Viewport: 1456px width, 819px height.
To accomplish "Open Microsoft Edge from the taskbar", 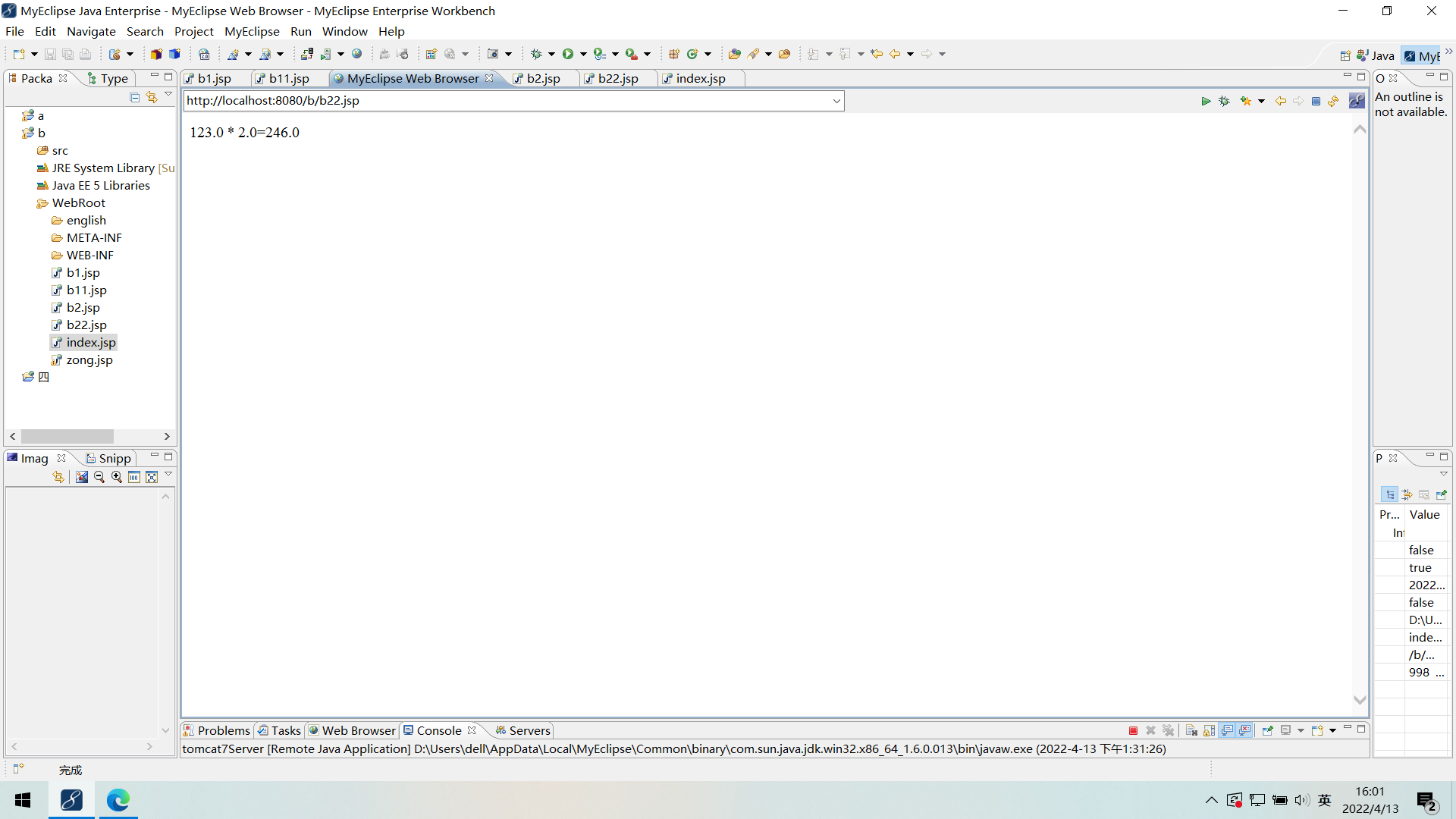I will click(x=118, y=800).
